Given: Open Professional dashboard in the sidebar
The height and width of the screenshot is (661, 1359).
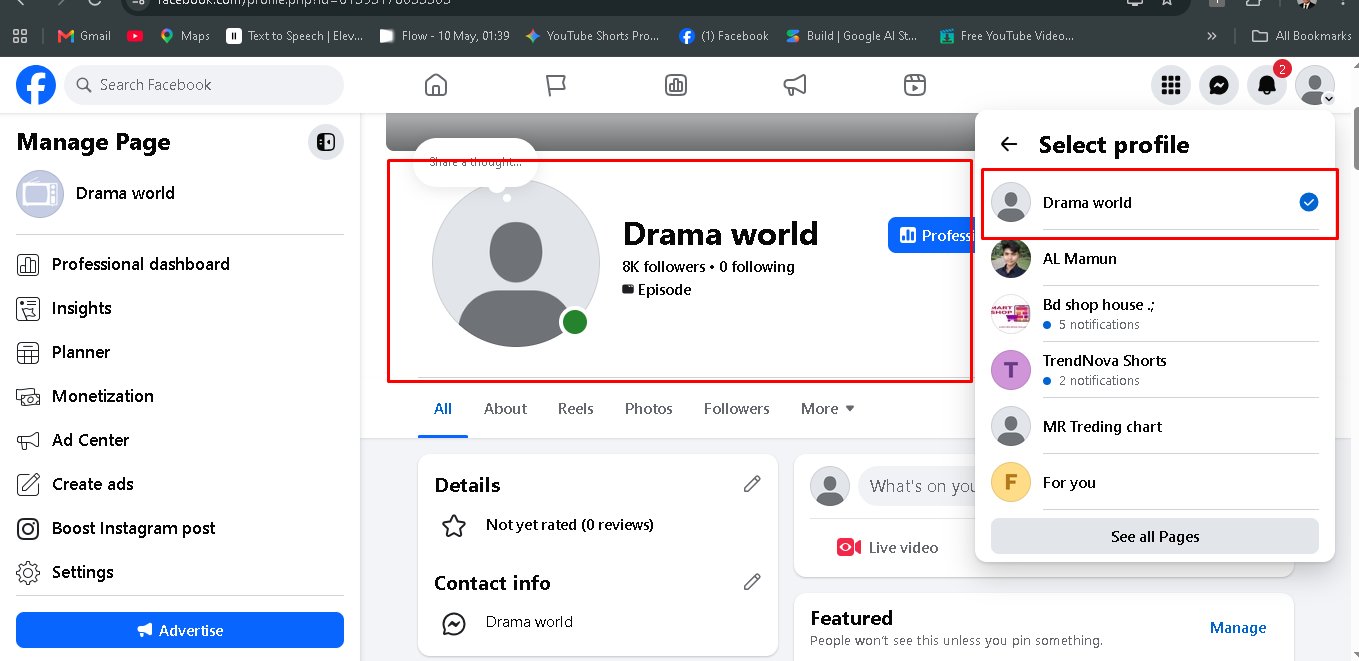Looking at the screenshot, I should [x=180, y=264].
